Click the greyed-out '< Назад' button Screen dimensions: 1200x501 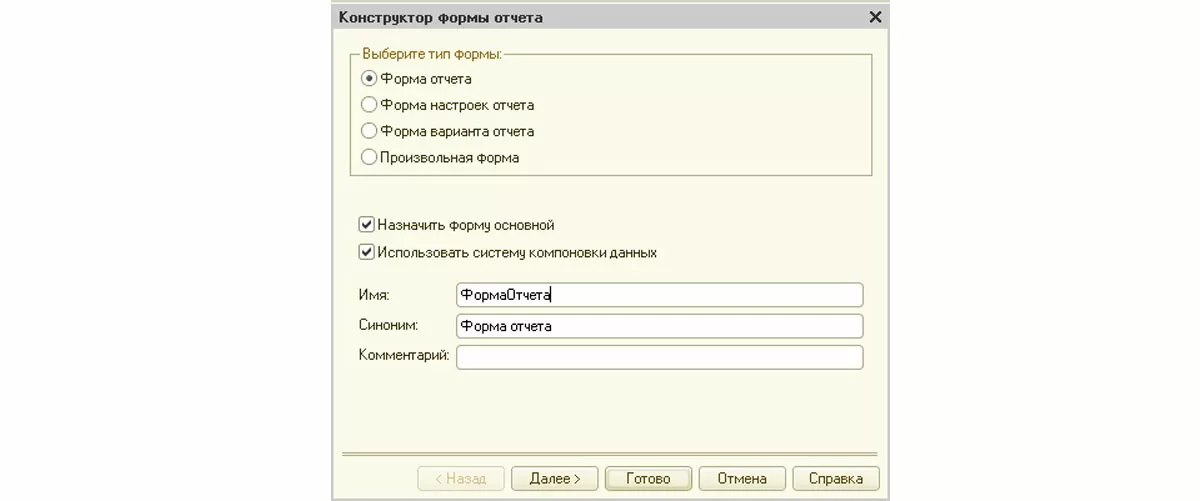click(x=461, y=479)
